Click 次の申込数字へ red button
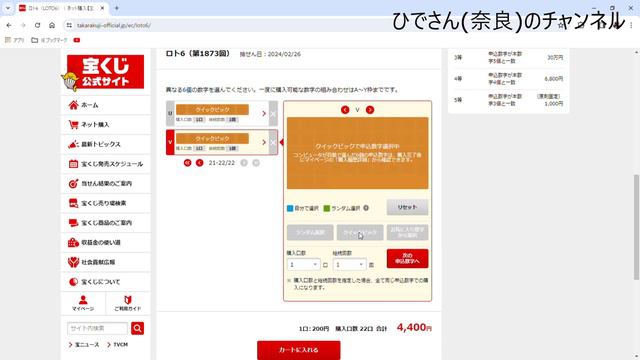The image size is (640, 360). tap(407, 258)
